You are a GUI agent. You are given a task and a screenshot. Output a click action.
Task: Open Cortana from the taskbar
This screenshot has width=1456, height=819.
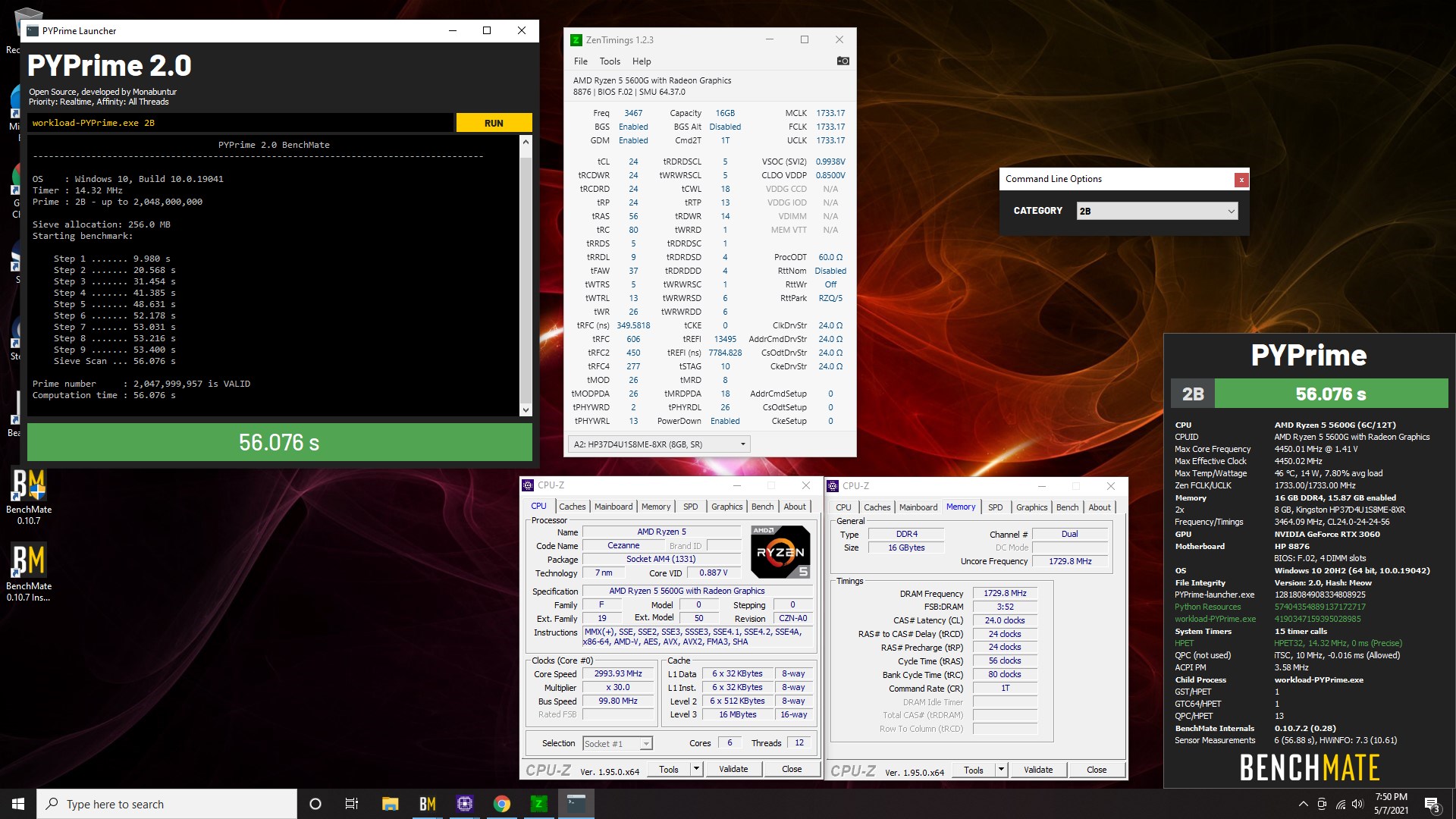point(315,804)
